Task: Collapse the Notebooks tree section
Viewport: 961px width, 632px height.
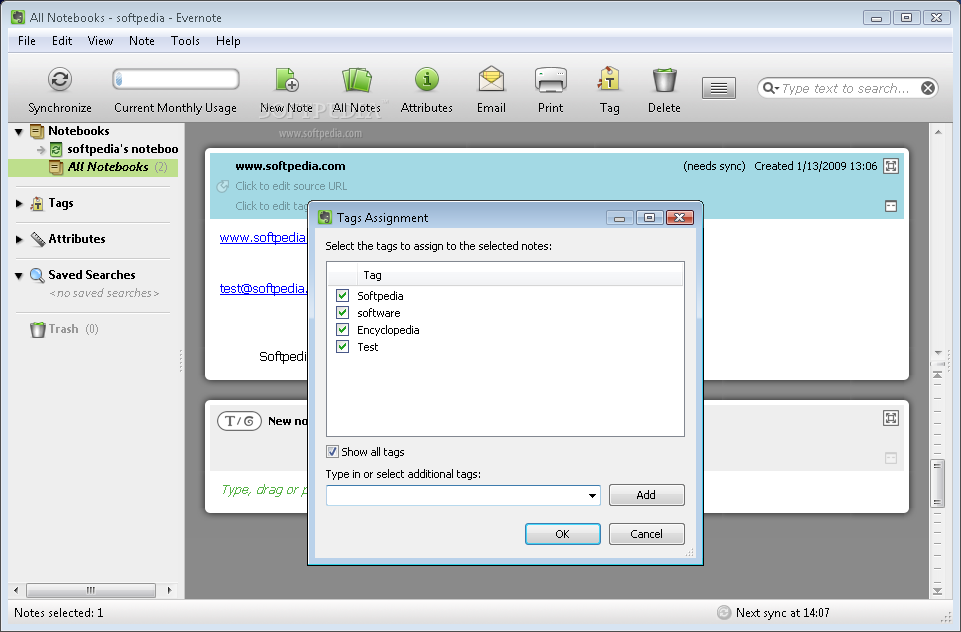Action: tap(19, 131)
